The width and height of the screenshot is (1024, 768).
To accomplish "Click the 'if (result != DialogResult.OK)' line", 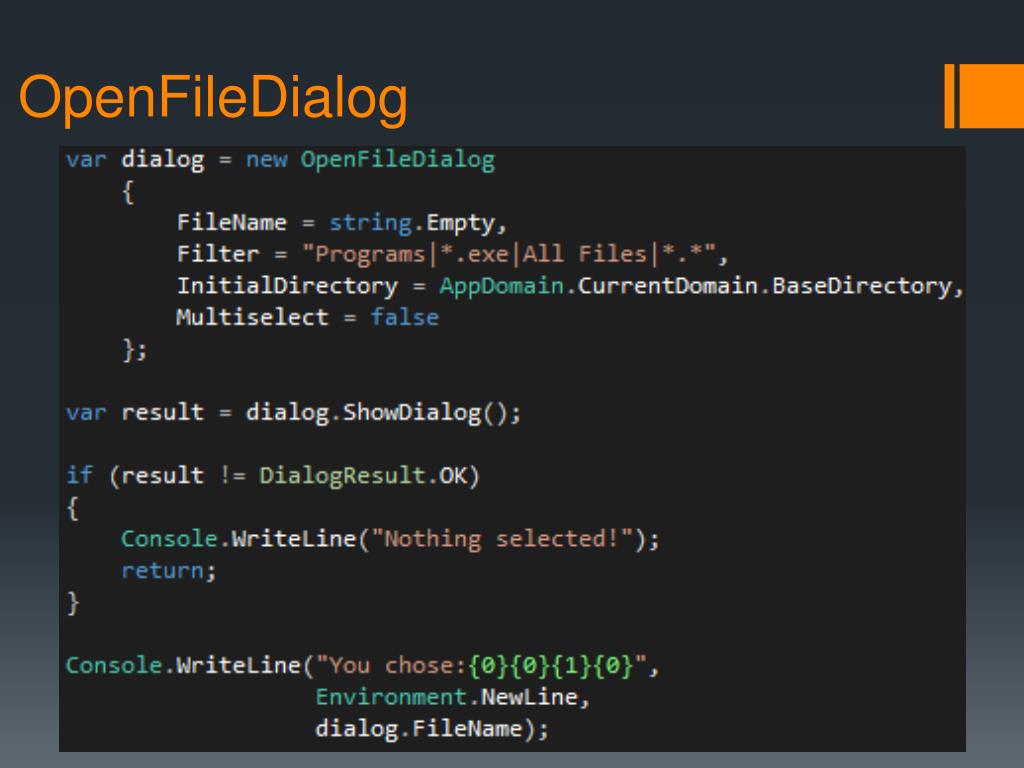I will (x=273, y=475).
